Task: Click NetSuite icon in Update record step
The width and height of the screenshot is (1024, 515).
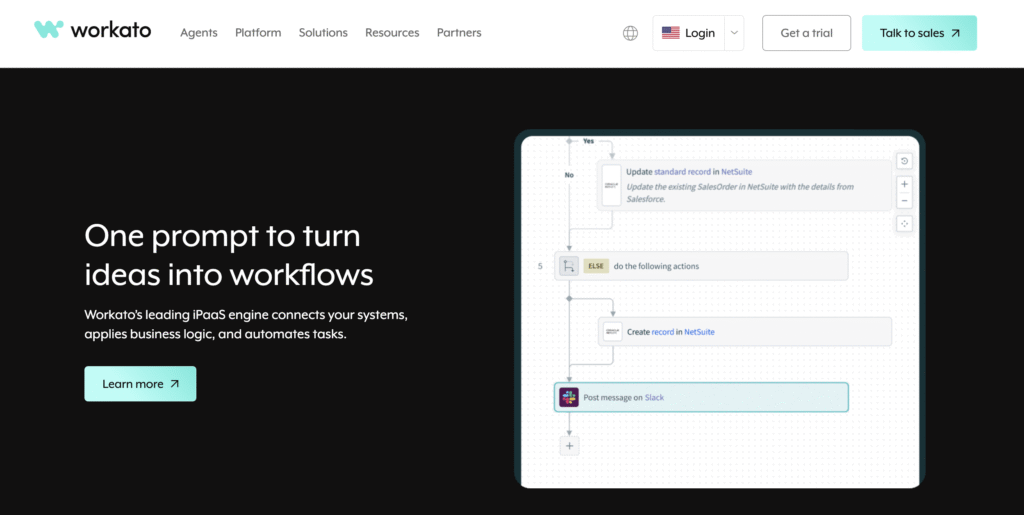Action: (612, 185)
